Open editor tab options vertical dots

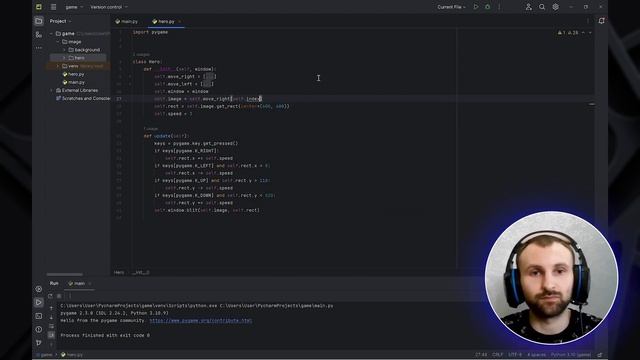588,21
